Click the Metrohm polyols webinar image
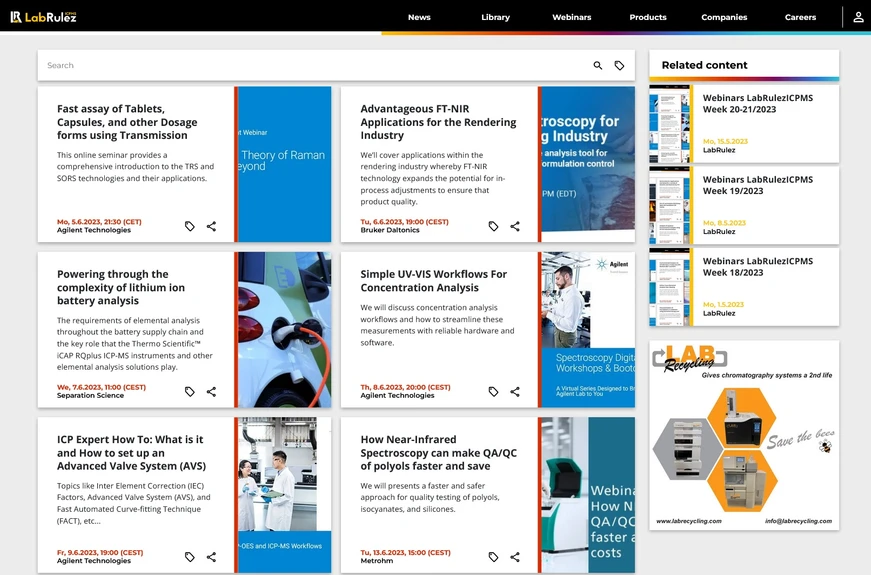Image resolution: width=871 pixels, height=575 pixels. [588, 494]
